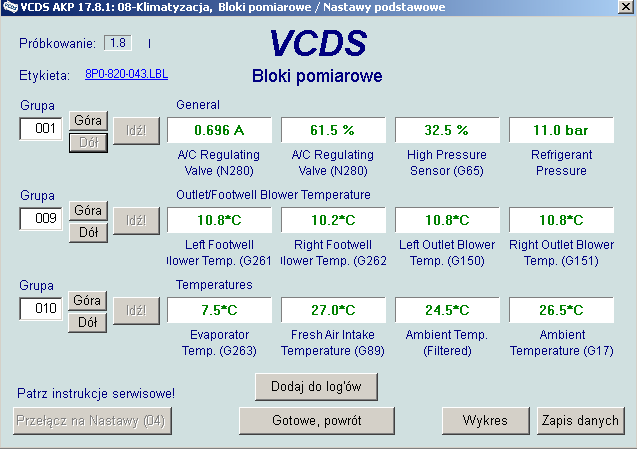The width and height of the screenshot is (637, 449).
Task: Click the Ambient Temp. (Filtered) label
Action: 447,343
